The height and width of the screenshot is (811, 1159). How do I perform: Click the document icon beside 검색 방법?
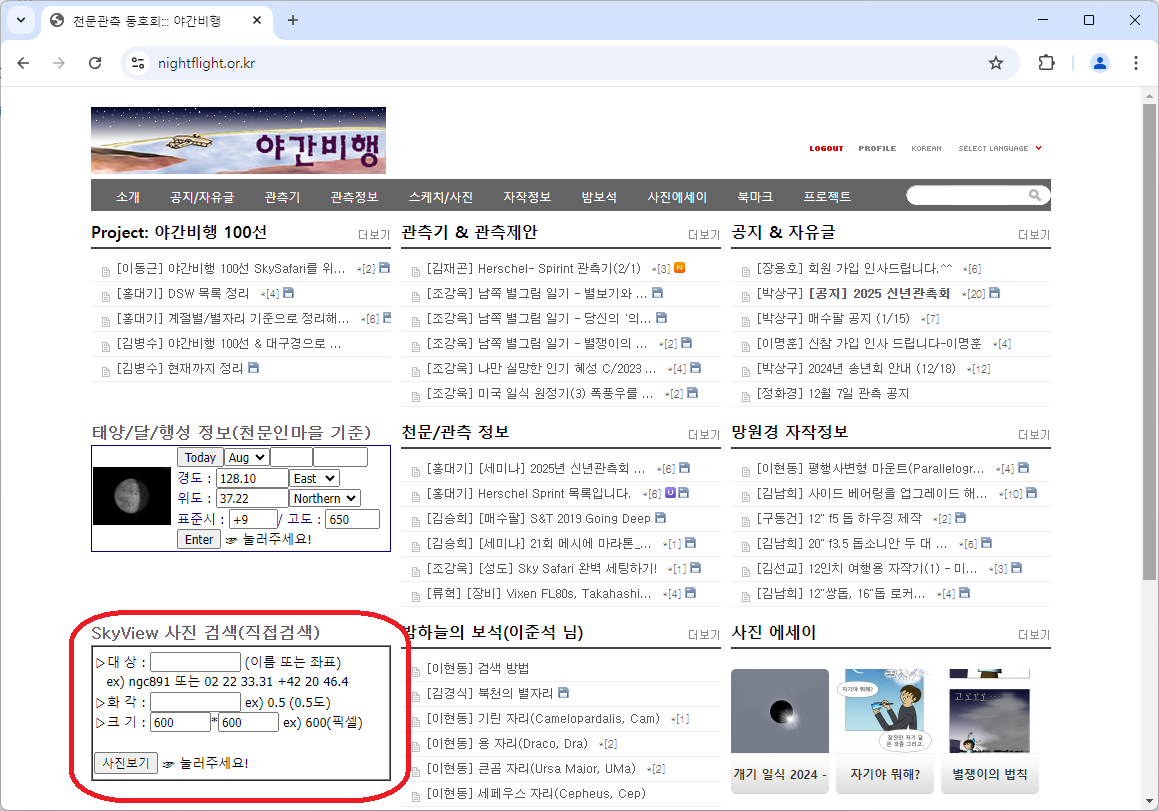click(416, 671)
